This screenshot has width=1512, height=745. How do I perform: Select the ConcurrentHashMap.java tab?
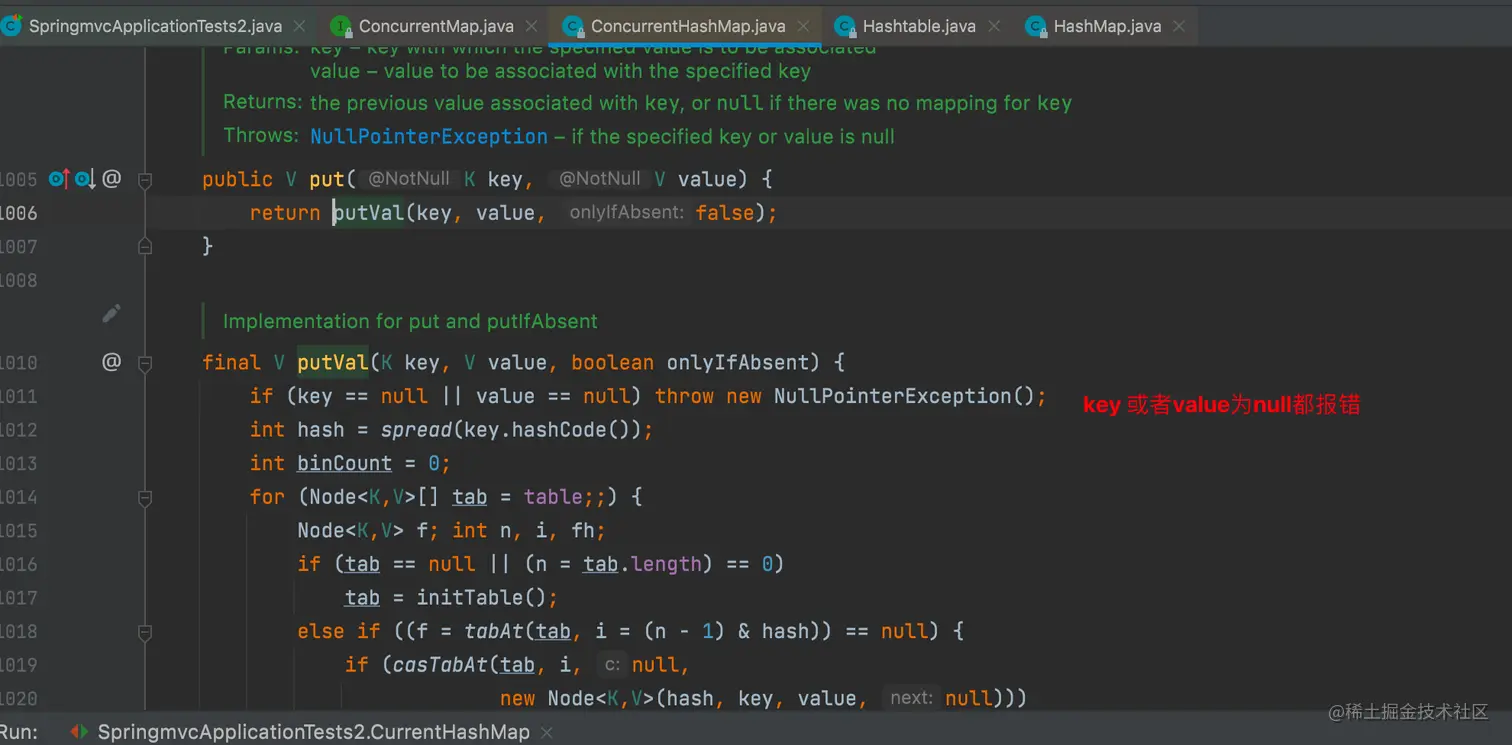tap(687, 26)
